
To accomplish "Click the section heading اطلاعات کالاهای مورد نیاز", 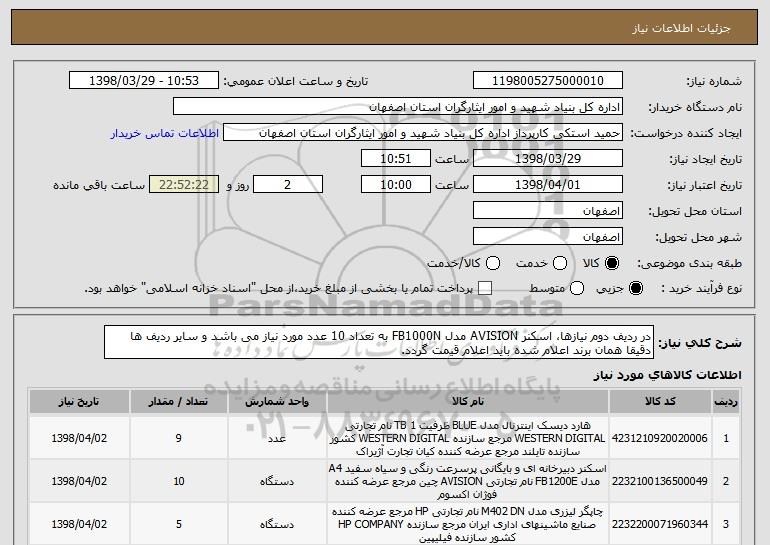I will [667, 376].
